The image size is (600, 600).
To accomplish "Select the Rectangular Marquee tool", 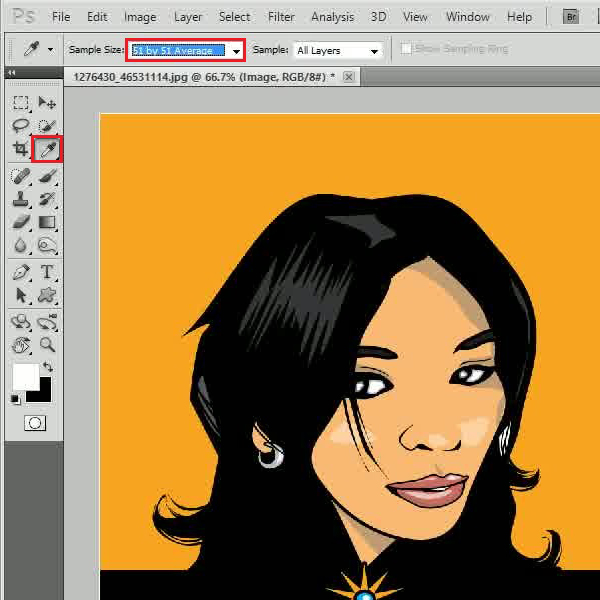I will [x=21, y=103].
